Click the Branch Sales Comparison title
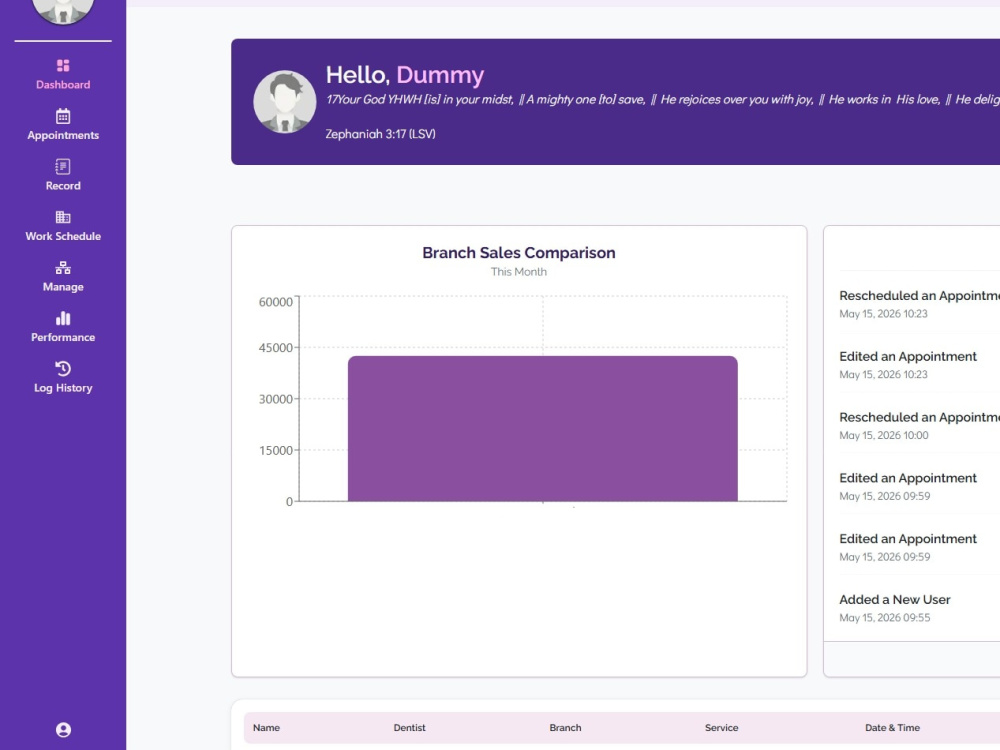 tap(518, 253)
